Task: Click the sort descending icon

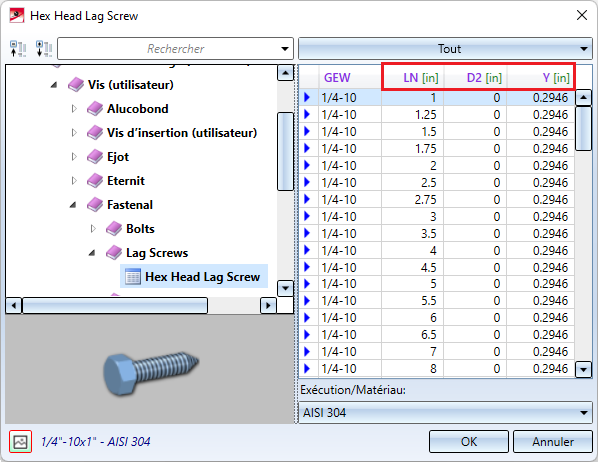Action: click(44, 48)
